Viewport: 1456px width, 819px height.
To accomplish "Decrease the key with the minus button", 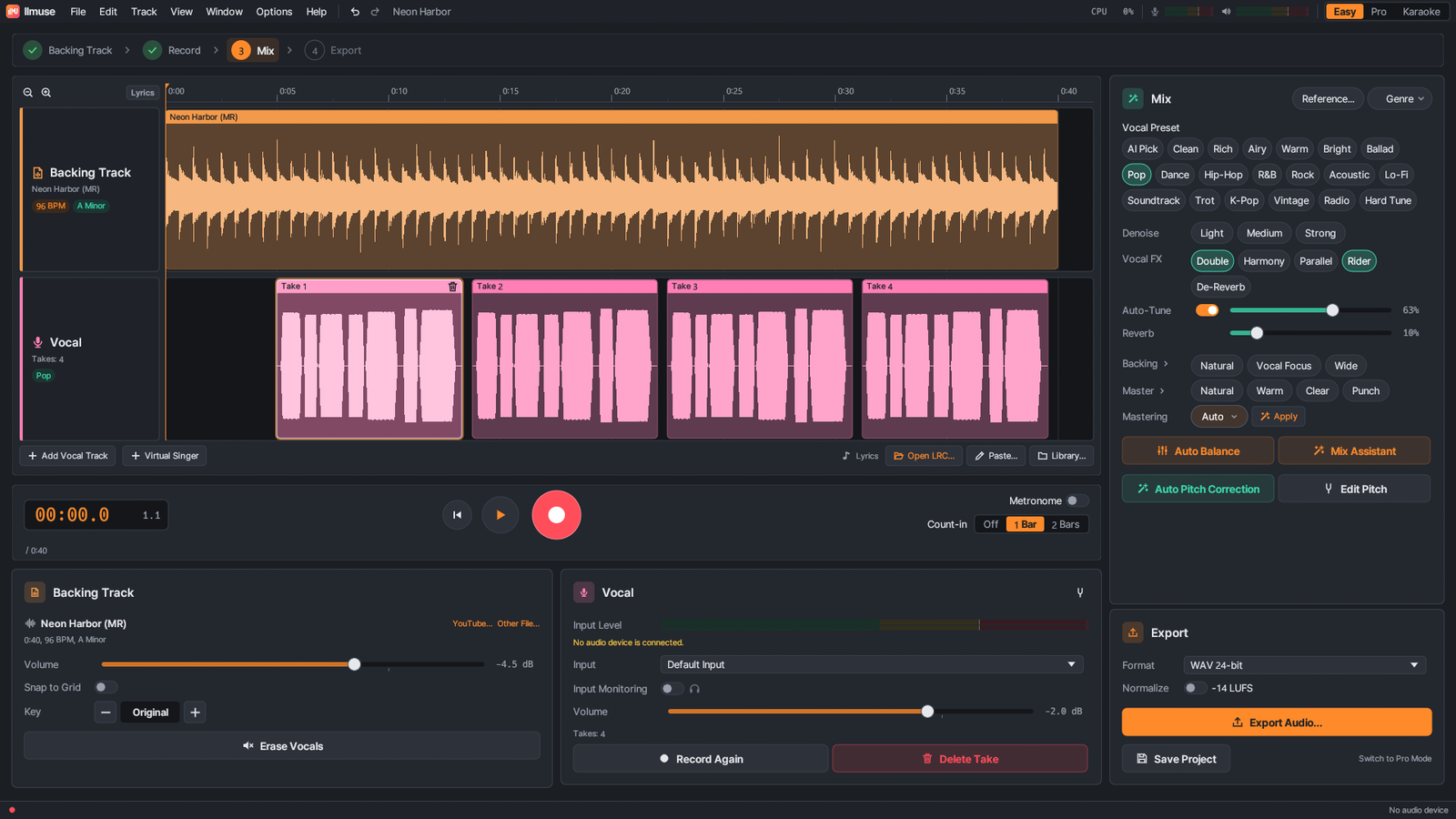I will click(x=106, y=713).
